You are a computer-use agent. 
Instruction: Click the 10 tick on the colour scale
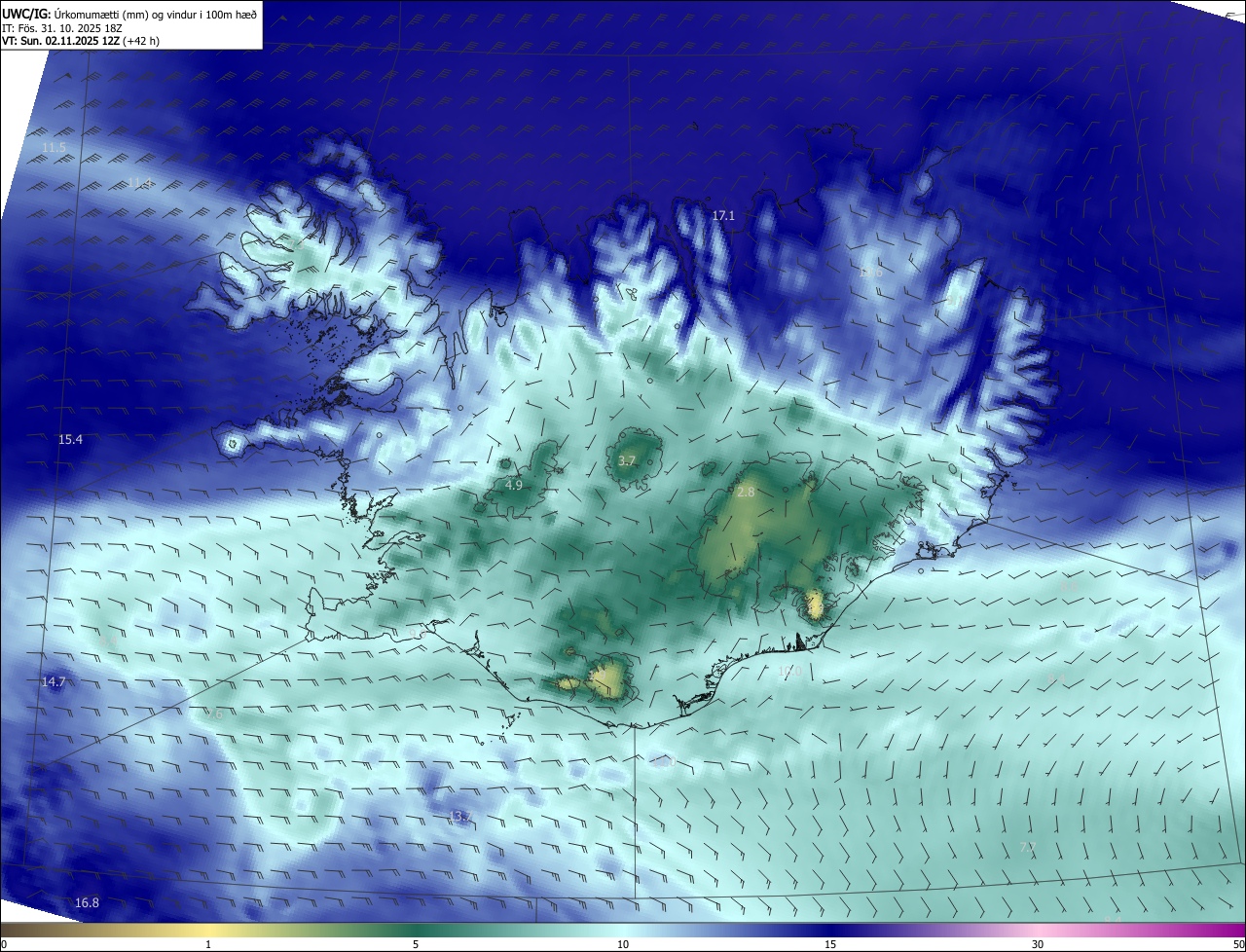pos(623,944)
